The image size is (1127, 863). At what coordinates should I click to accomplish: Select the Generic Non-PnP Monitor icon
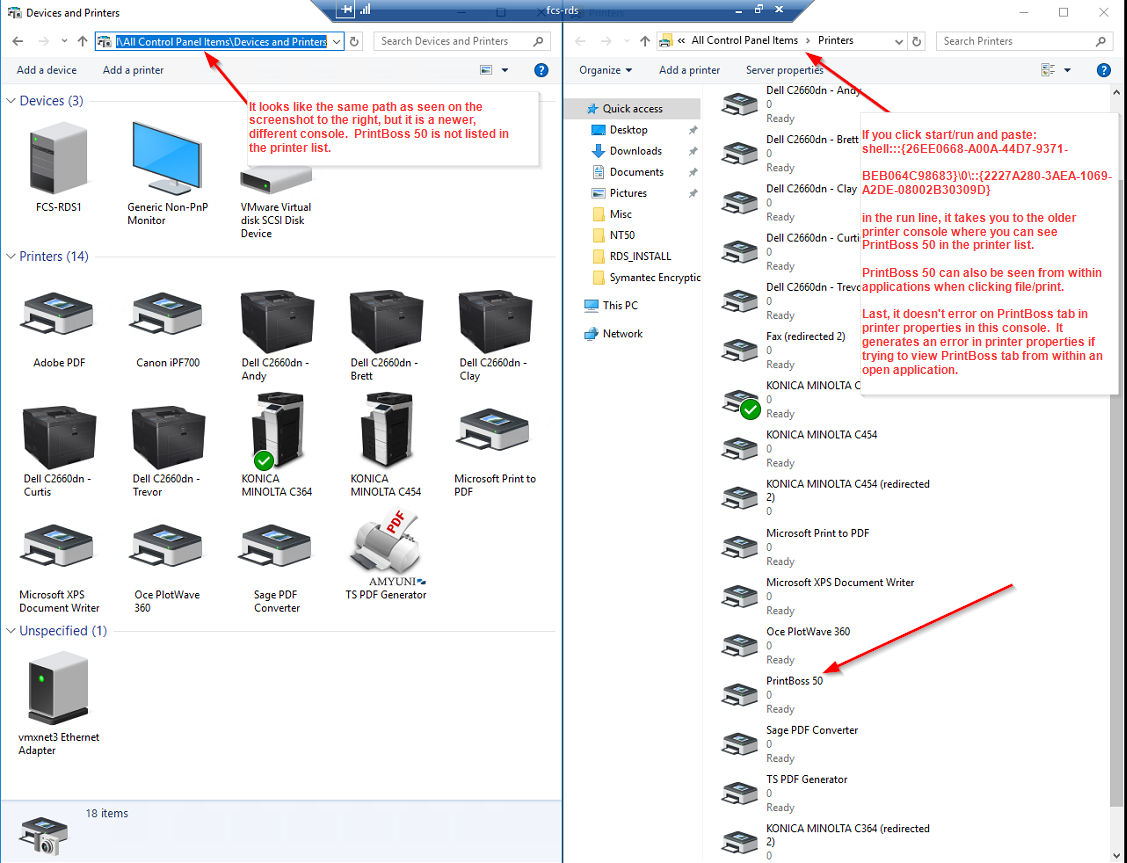(167, 158)
